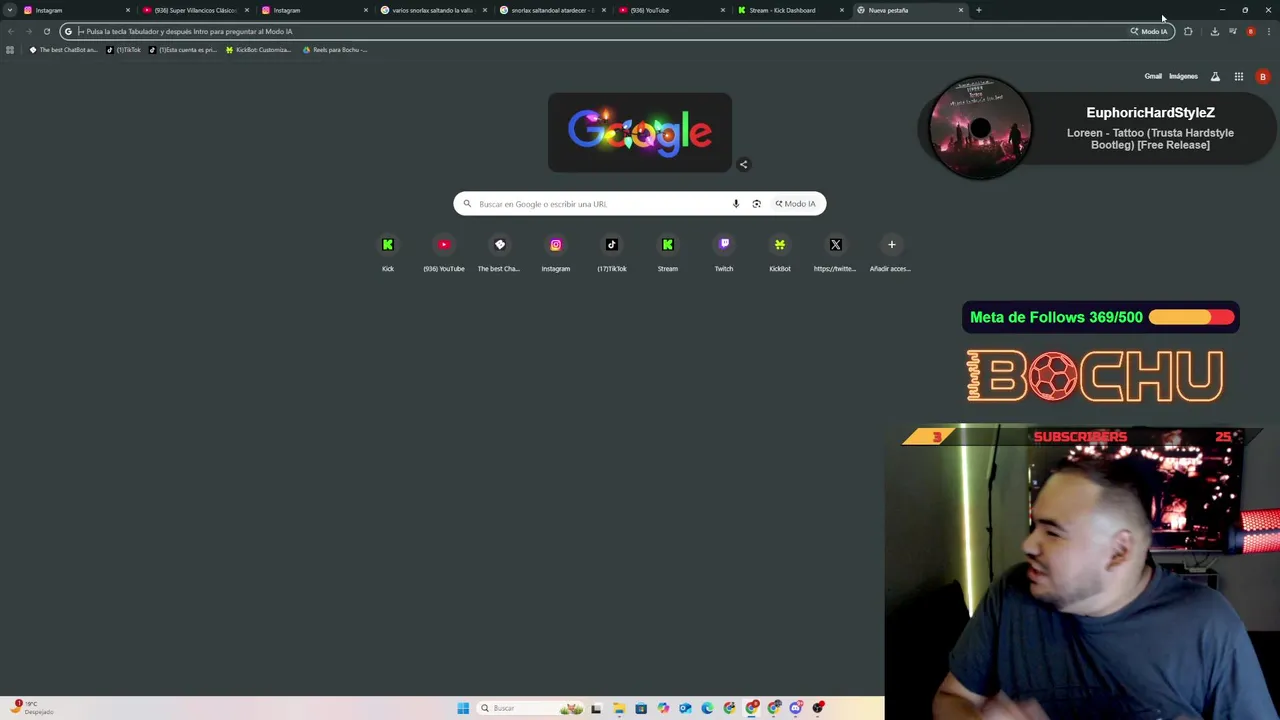Open Chrome downloads icon
The image size is (1280, 720).
tap(1215, 31)
